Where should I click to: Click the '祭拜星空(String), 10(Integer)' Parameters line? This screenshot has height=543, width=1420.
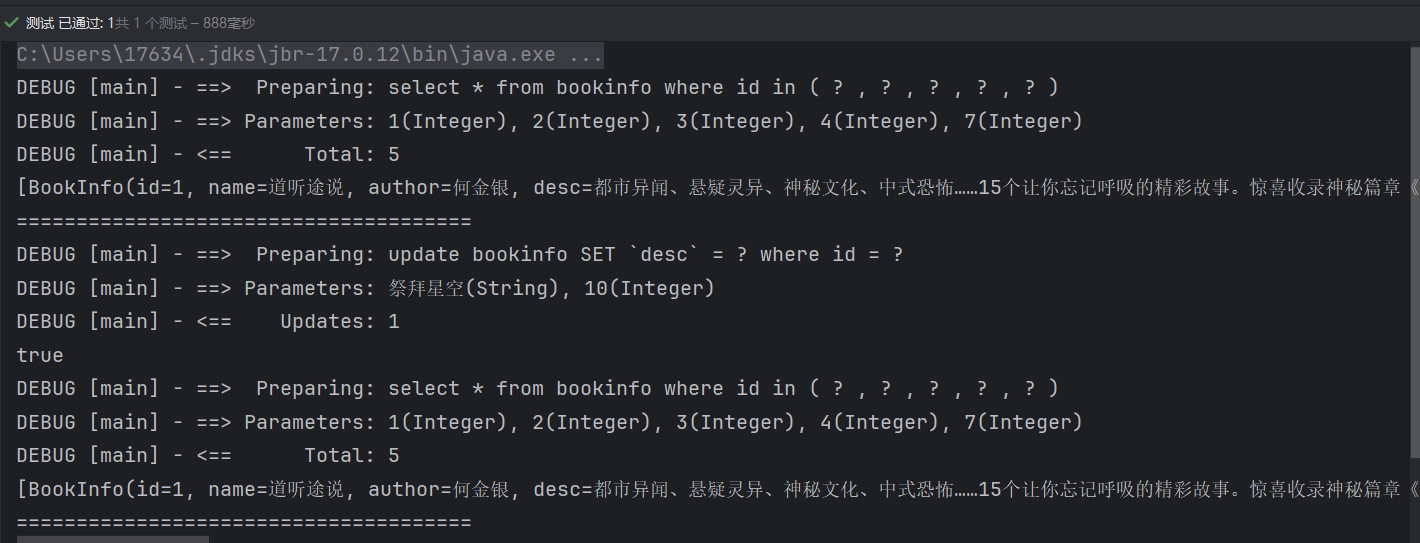366,289
